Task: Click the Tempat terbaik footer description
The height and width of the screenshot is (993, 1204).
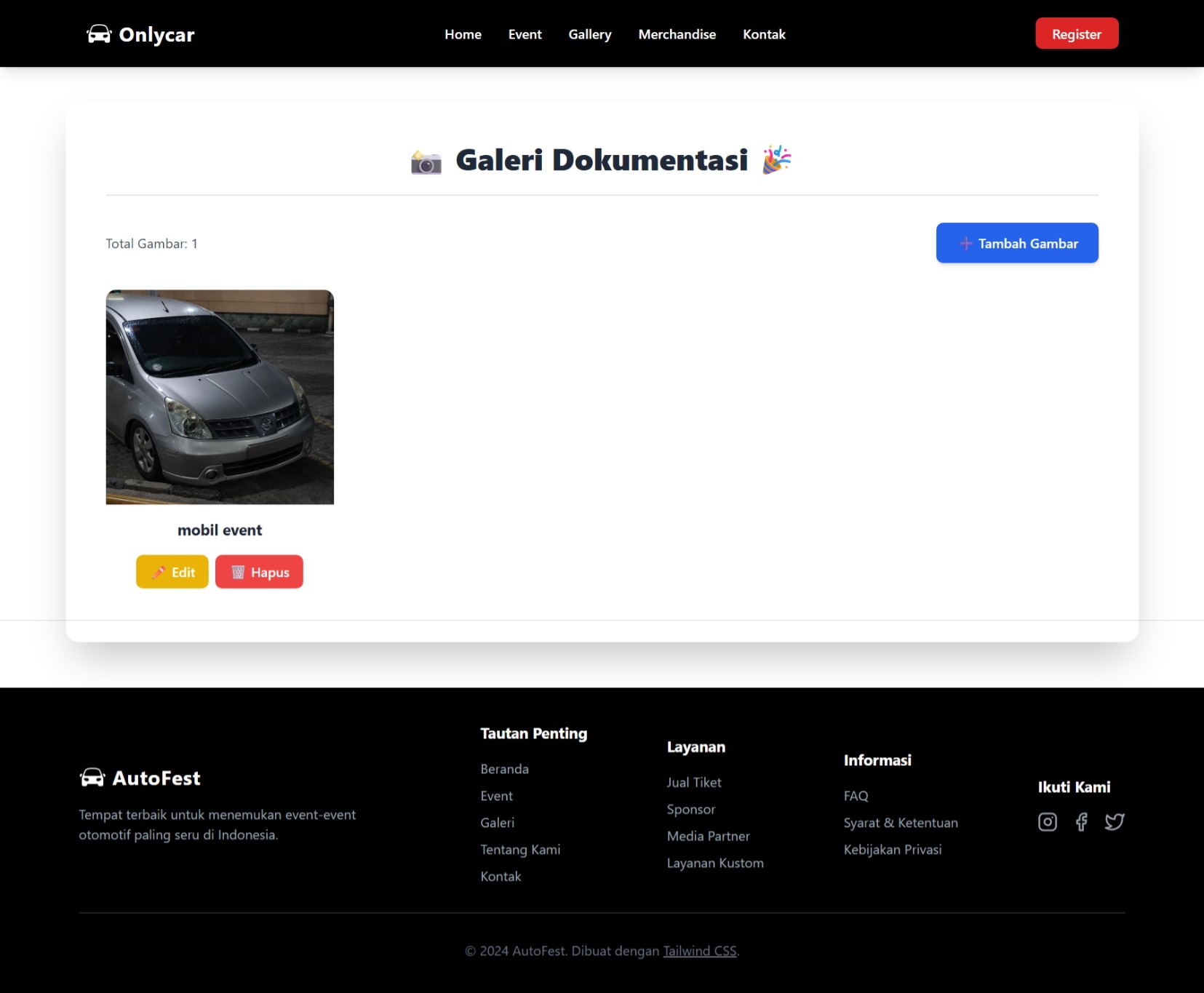Action: [x=218, y=825]
